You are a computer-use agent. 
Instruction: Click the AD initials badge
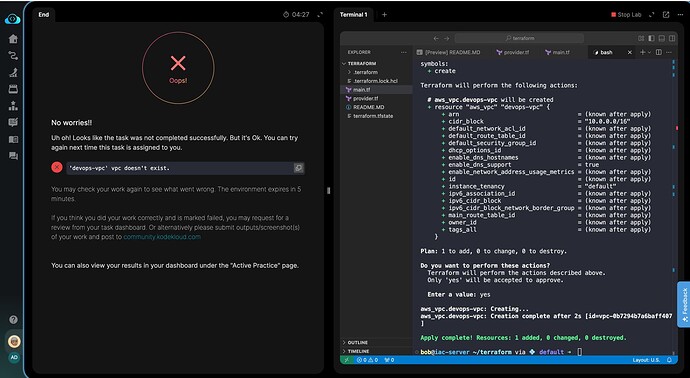point(14,357)
